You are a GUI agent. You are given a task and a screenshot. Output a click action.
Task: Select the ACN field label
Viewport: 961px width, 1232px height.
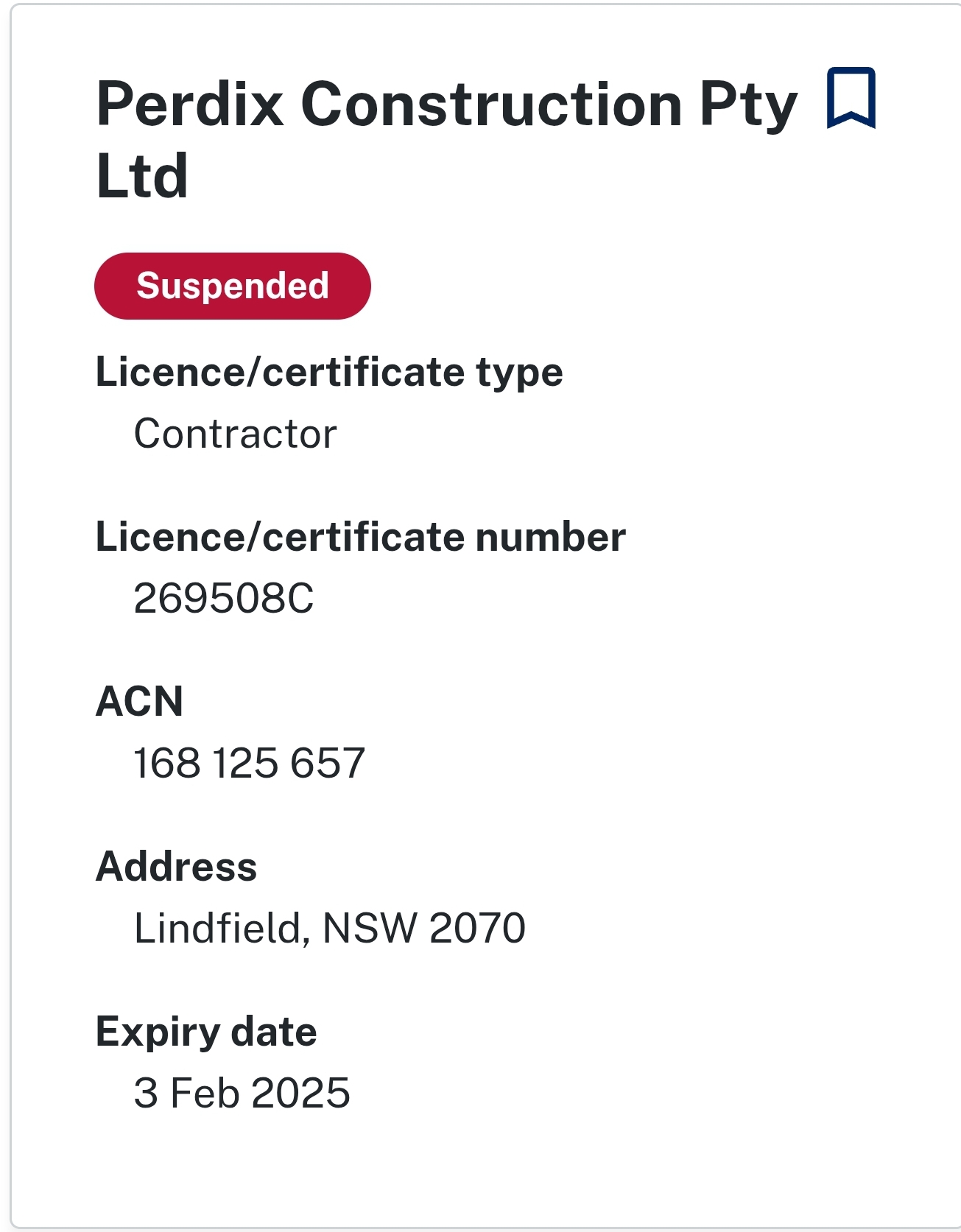point(139,701)
